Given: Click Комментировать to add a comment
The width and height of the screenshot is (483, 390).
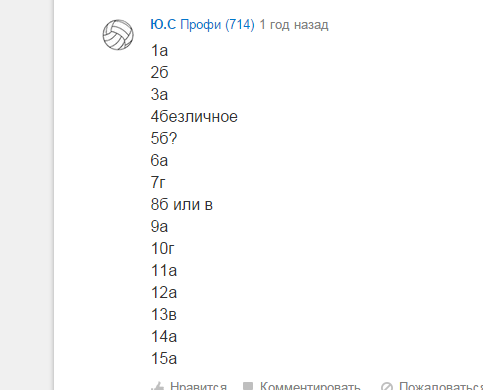Looking at the screenshot, I should [x=310, y=386].
